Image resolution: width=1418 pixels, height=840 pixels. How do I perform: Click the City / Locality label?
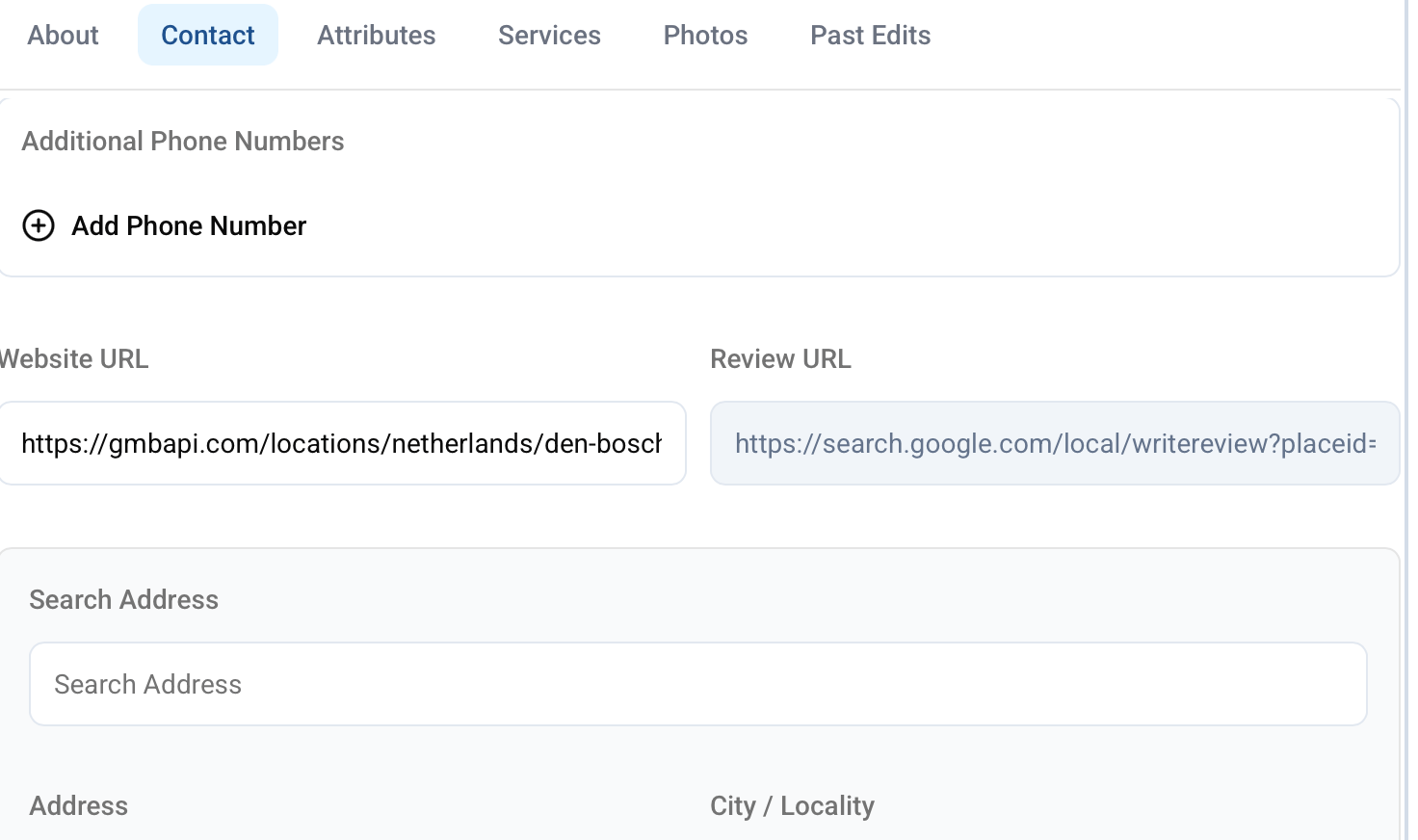tap(792, 806)
